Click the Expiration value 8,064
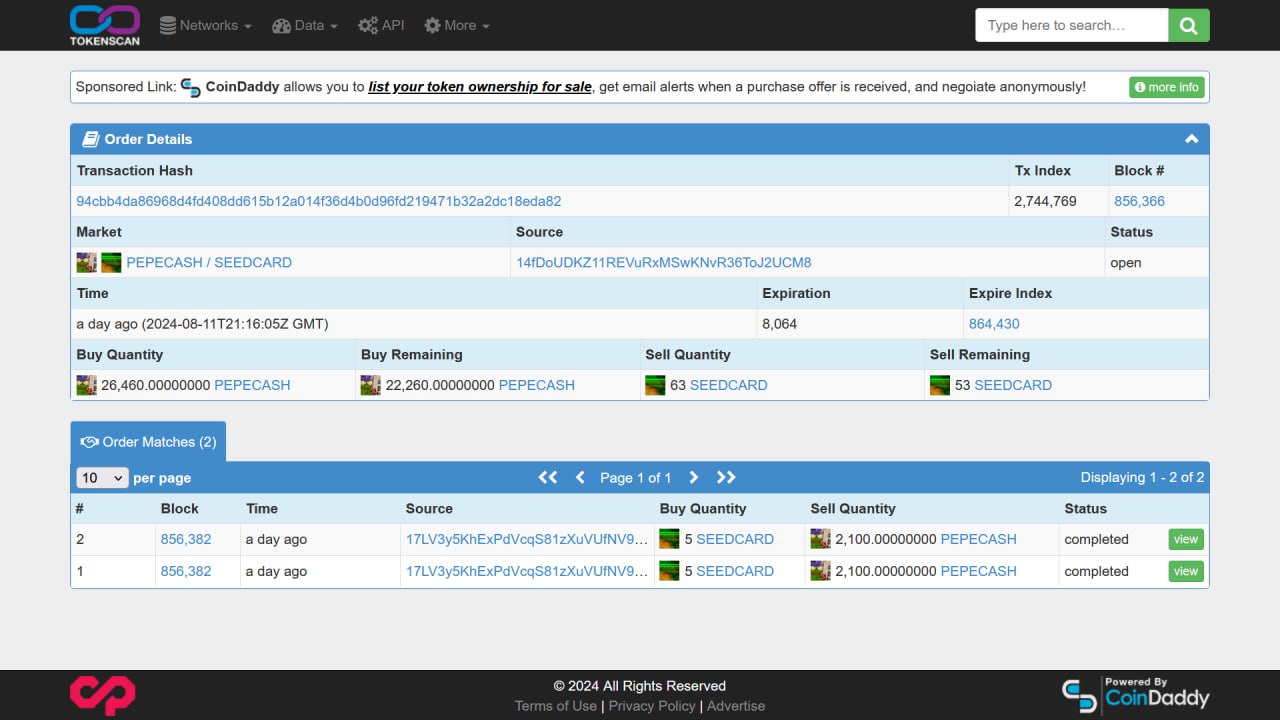The height and width of the screenshot is (720, 1280). pos(780,324)
